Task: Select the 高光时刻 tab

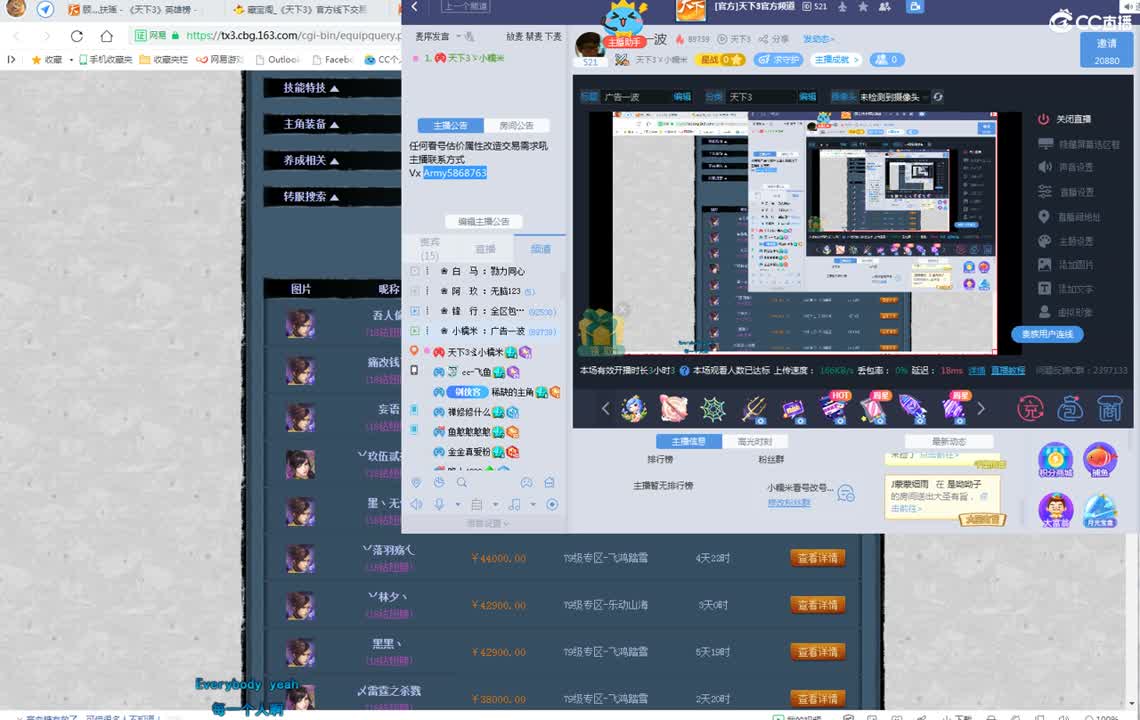Action: (x=754, y=441)
